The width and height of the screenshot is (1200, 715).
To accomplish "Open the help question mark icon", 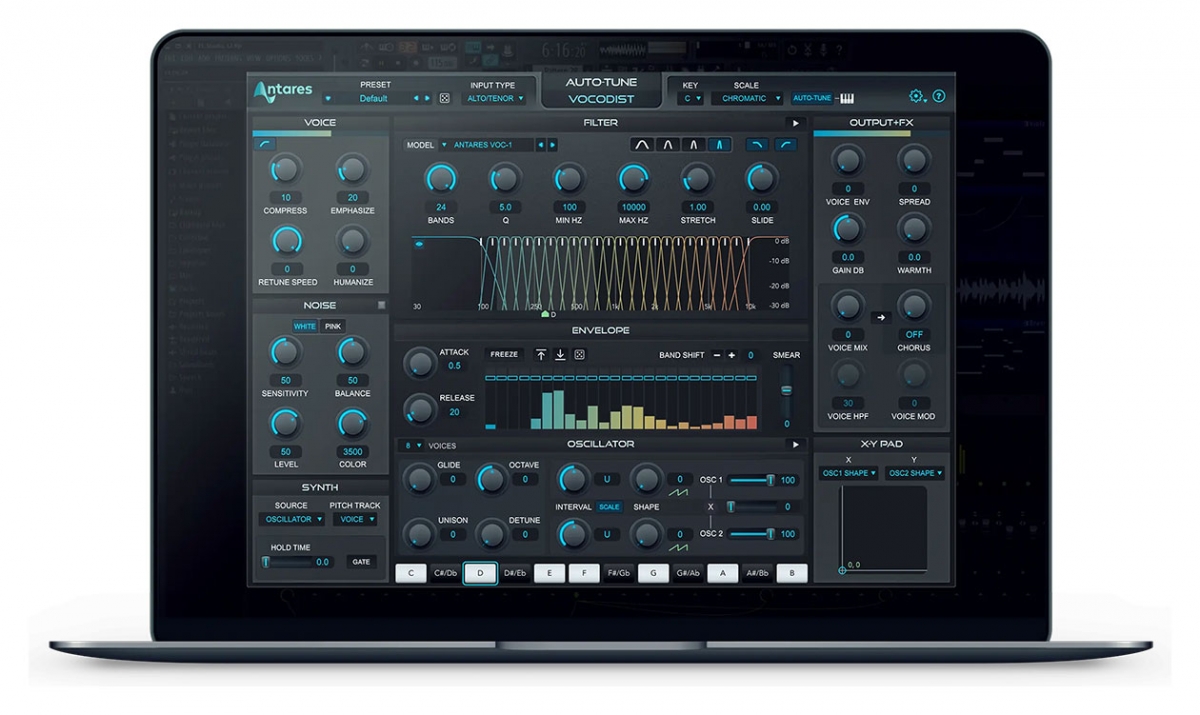I will point(939,96).
